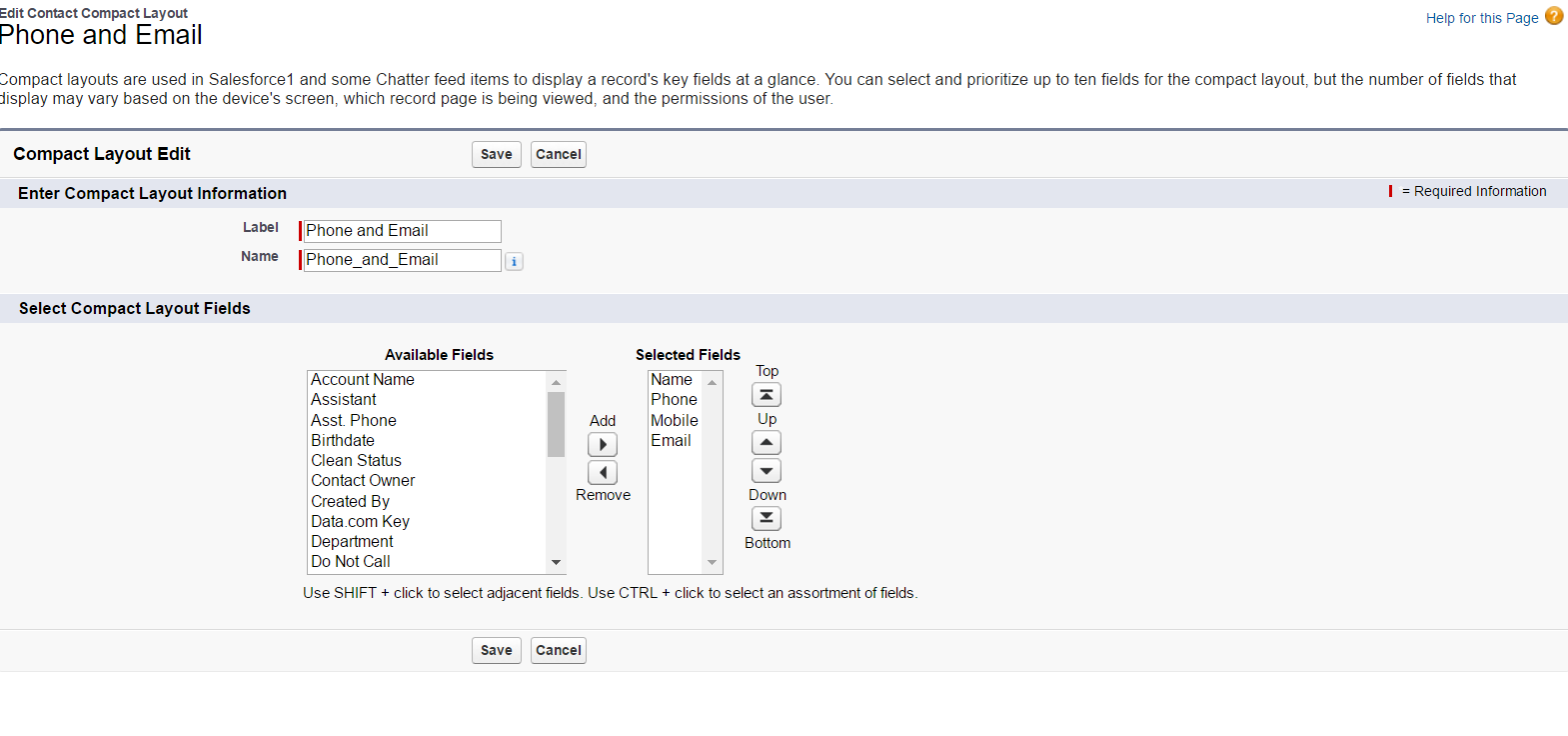Choose Mobile in Selected Fields list
Viewport: 1568px width, 736px height.
[675, 421]
